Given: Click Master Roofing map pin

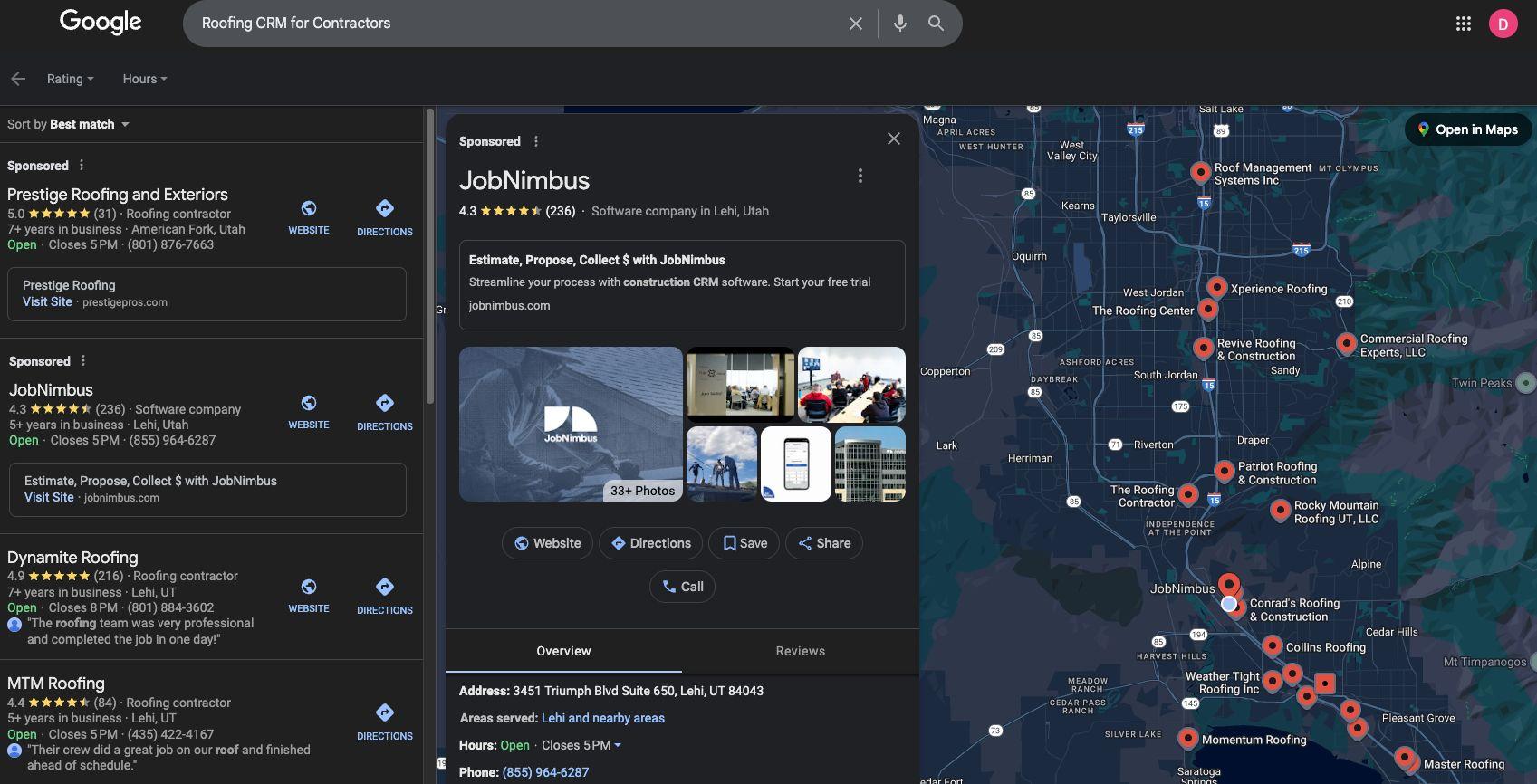Looking at the screenshot, I should click(1405, 759).
